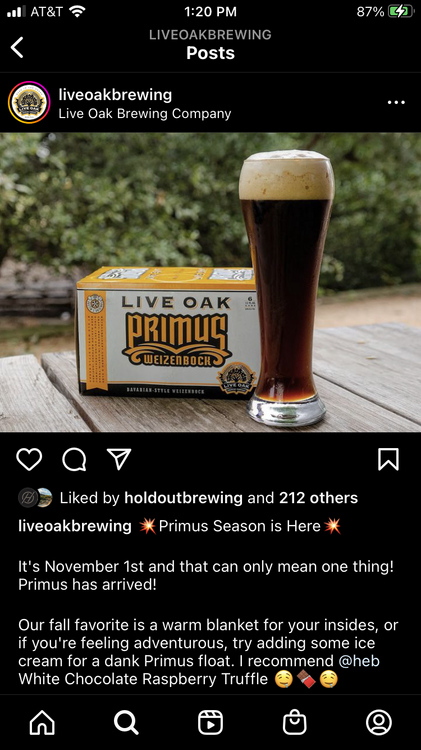Tap the battery indicator in status bar
Screen dimensions: 421x750
tap(401, 12)
